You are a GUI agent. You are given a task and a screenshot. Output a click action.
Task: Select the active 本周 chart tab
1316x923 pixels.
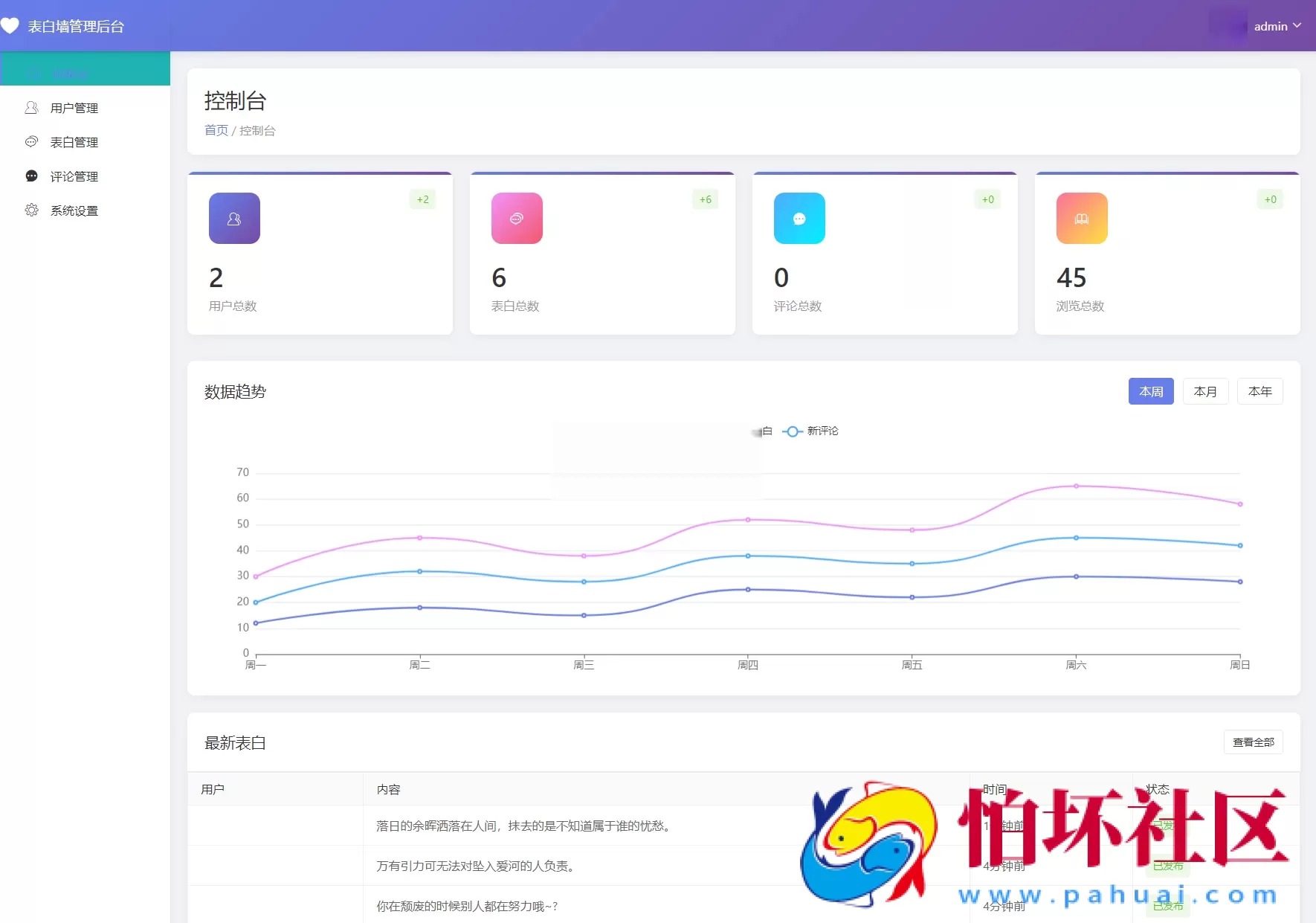(x=1150, y=391)
